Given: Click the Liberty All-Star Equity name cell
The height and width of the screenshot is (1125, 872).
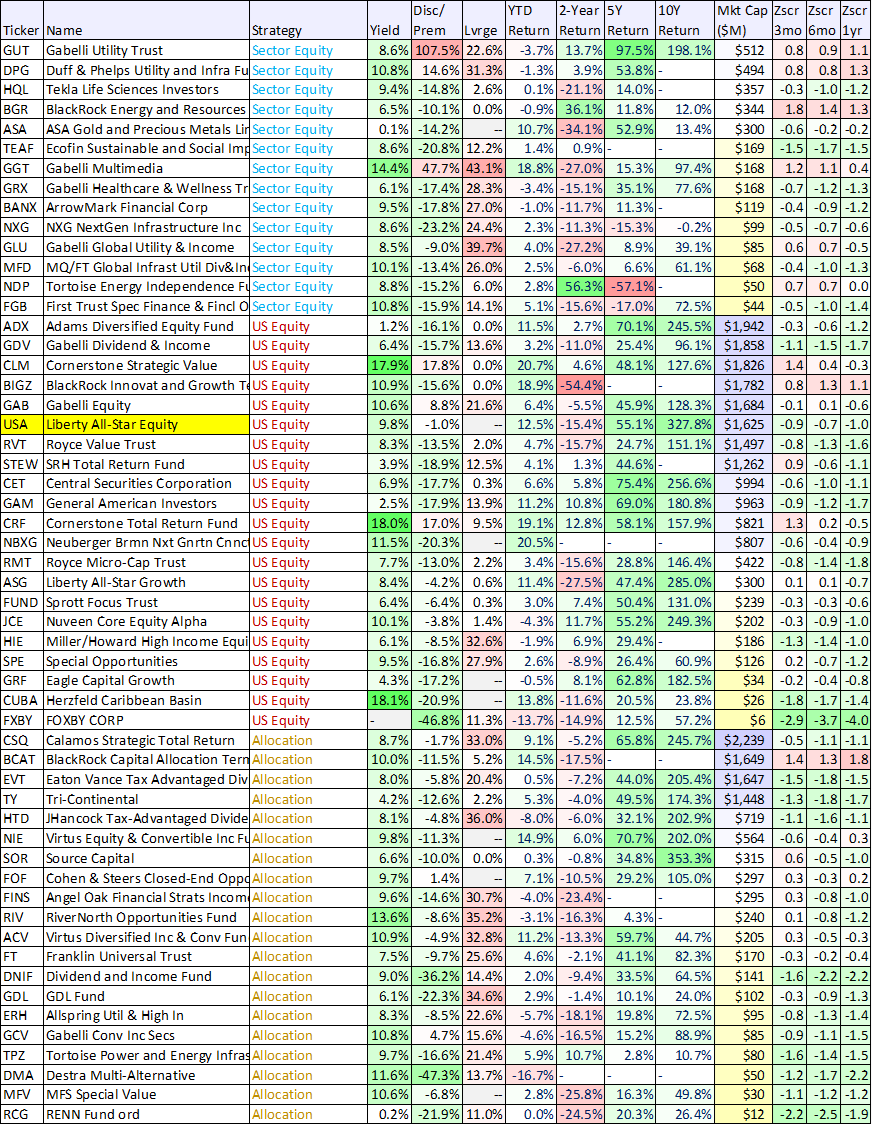Looking at the screenshot, I should pyautogui.click(x=146, y=424).
